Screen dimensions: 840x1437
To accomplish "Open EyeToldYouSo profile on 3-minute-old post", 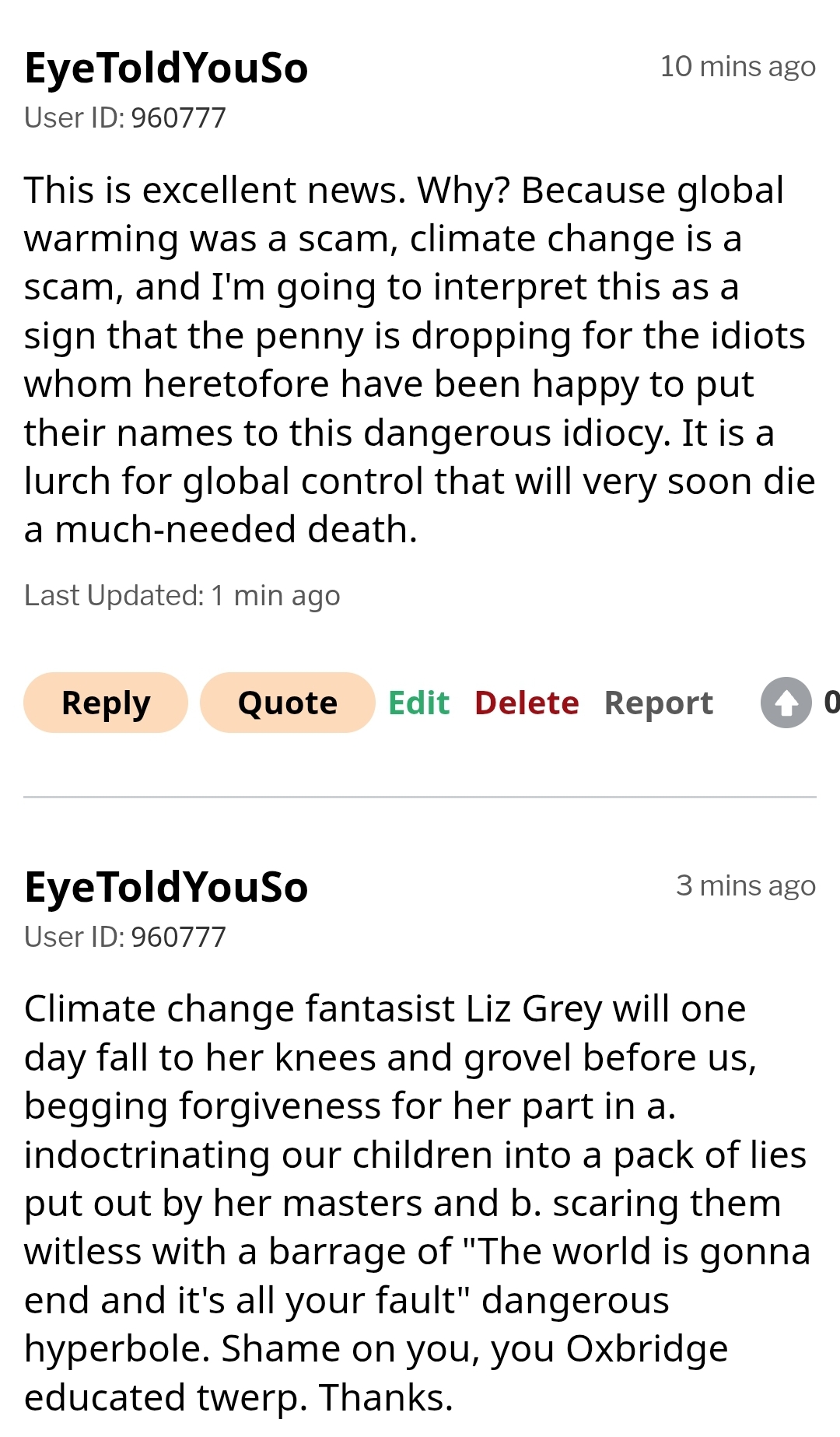I will point(166,887).
